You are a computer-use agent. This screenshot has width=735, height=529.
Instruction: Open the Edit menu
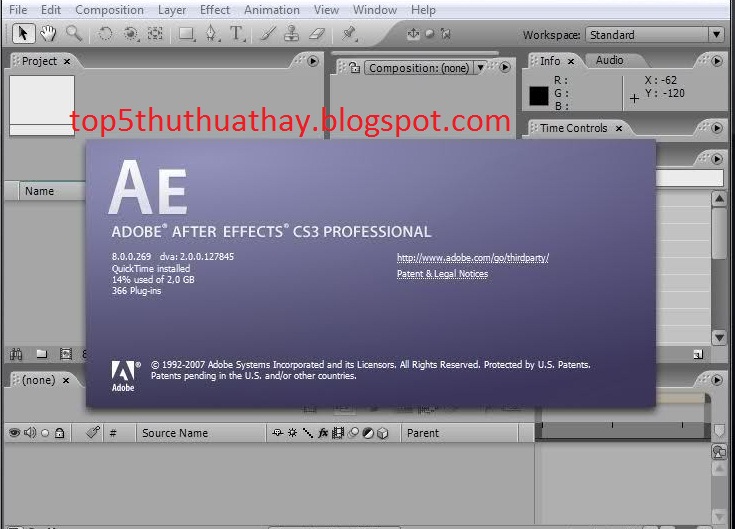tap(51, 10)
